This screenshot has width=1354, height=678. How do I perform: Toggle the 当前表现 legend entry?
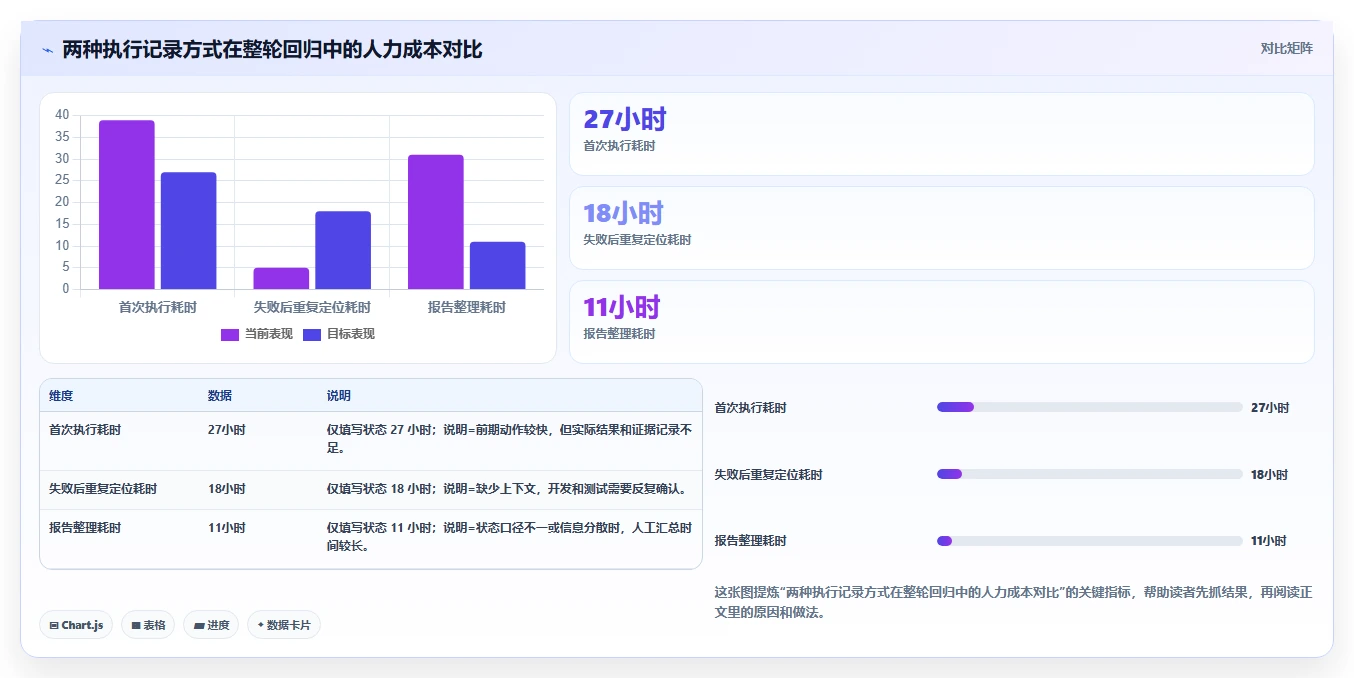(x=257, y=334)
